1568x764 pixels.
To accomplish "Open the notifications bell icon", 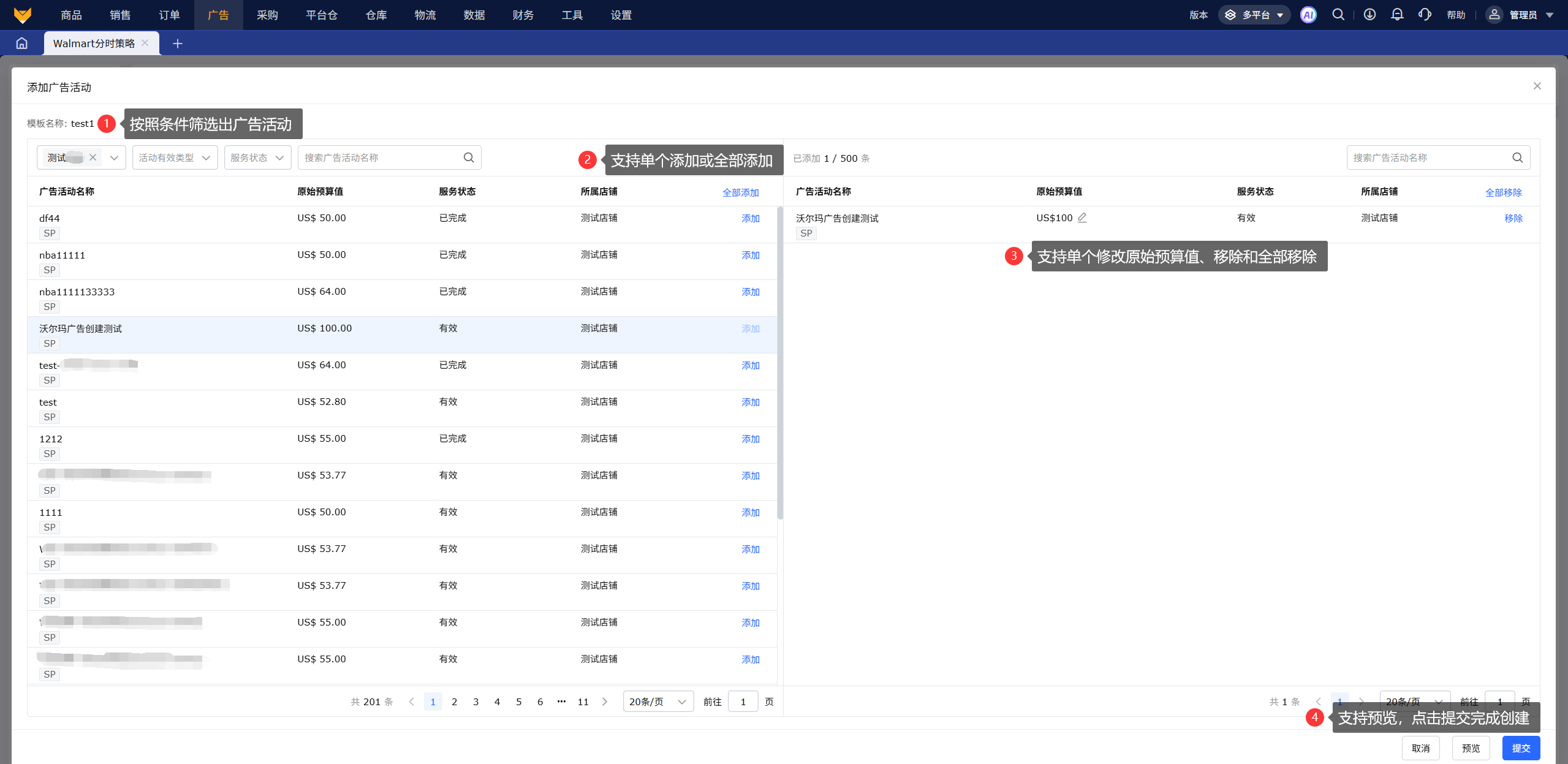I will pos(1397,15).
